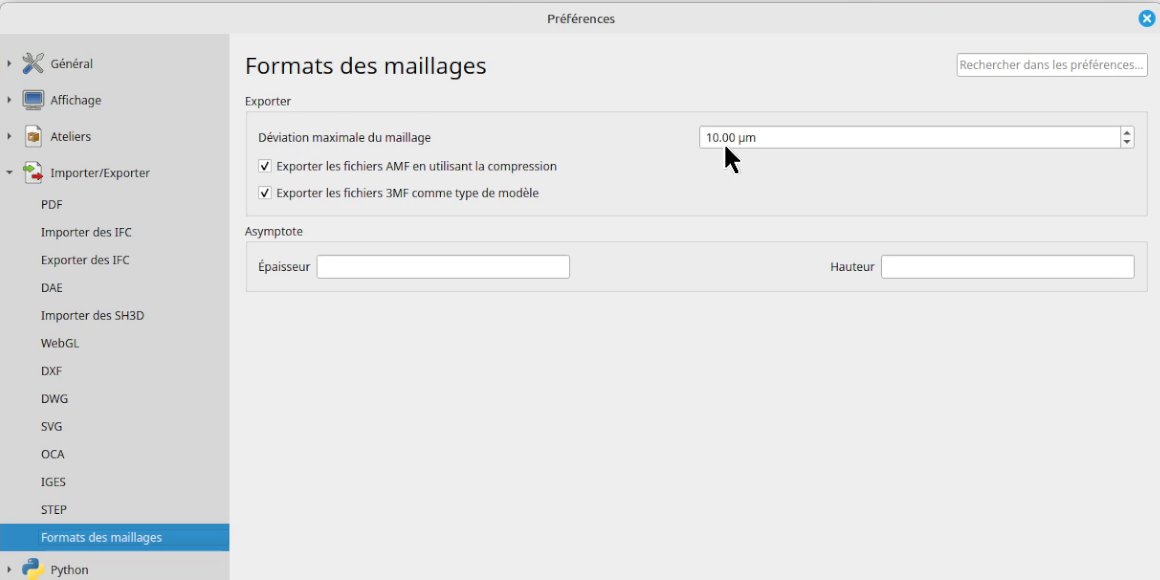Click the Exporter group heading
The image size is (1160, 580).
268,101
